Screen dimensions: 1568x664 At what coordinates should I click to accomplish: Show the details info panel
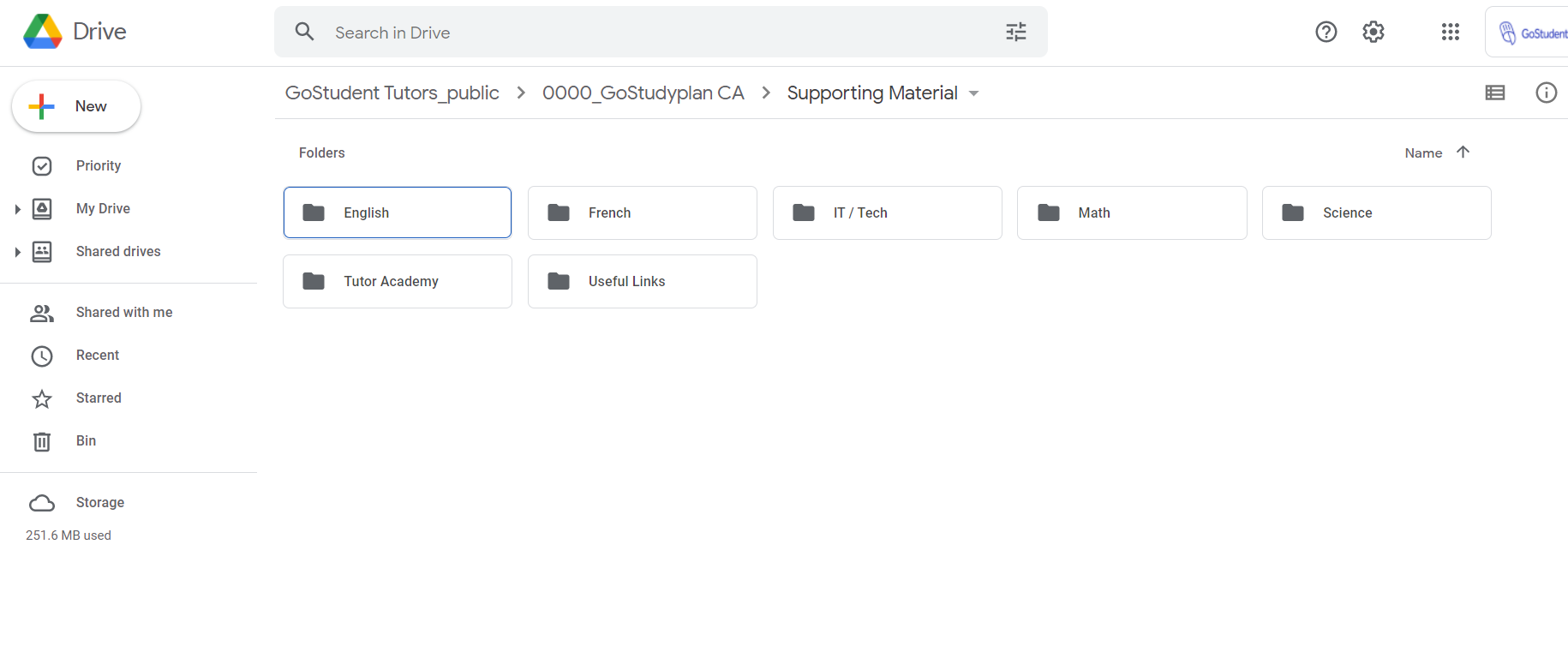tap(1546, 93)
